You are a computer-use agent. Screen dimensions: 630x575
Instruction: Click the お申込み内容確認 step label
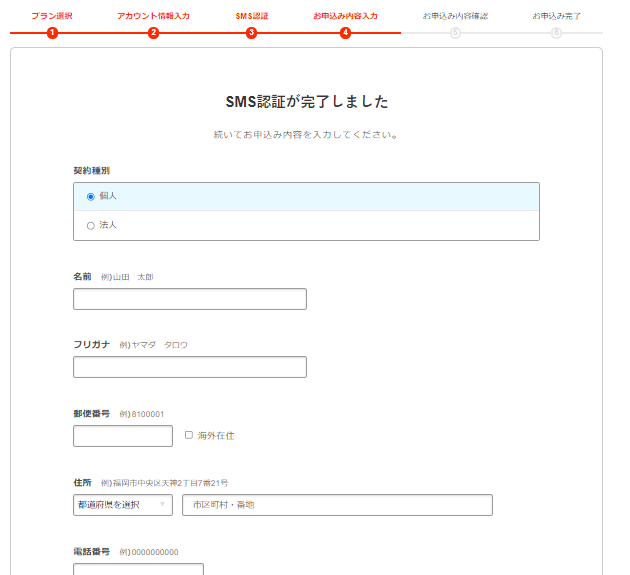point(455,16)
